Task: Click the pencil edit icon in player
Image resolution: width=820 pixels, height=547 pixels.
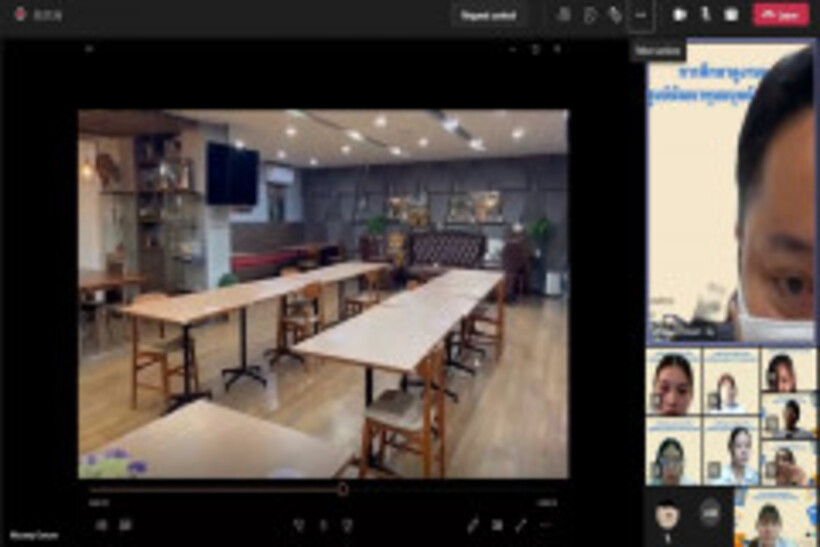Action: coord(473,525)
